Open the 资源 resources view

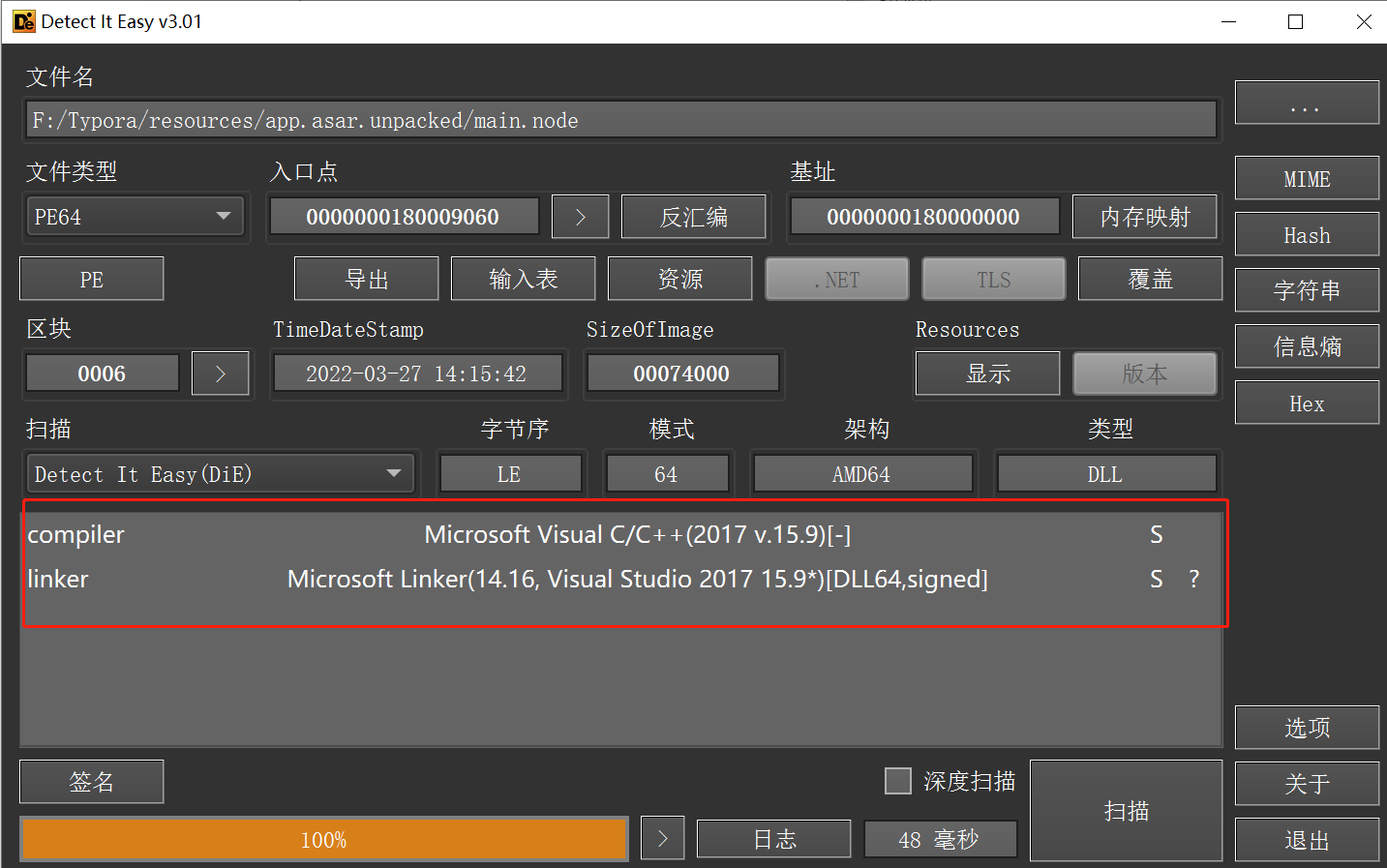(680, 279)
